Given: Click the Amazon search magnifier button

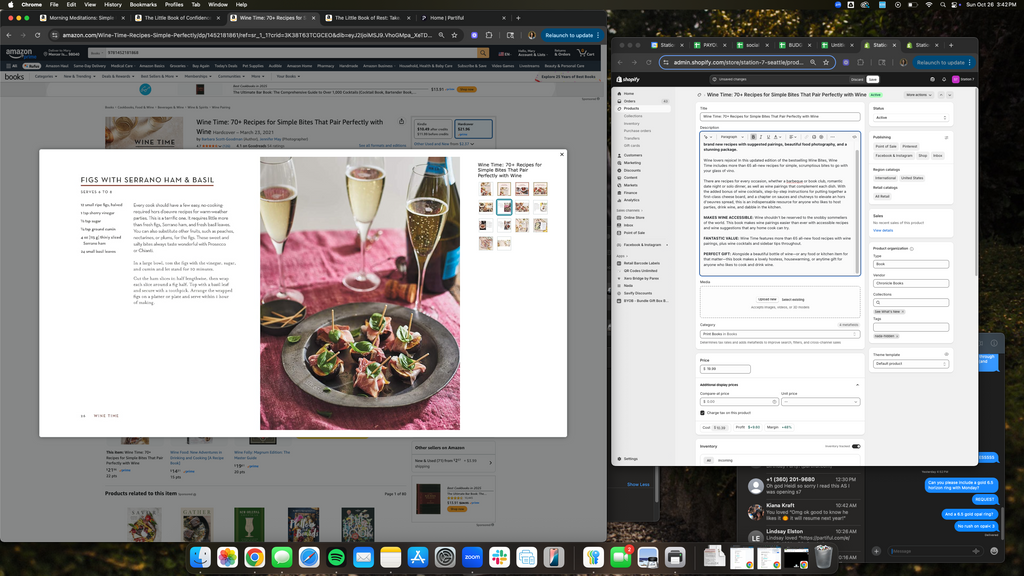Looking at the screenshot, I should point(483,52).
